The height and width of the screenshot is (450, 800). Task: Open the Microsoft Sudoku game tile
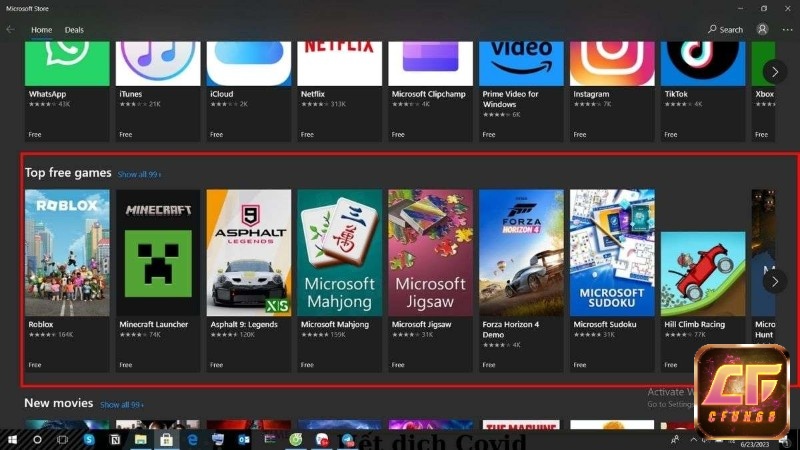[612, 280]
